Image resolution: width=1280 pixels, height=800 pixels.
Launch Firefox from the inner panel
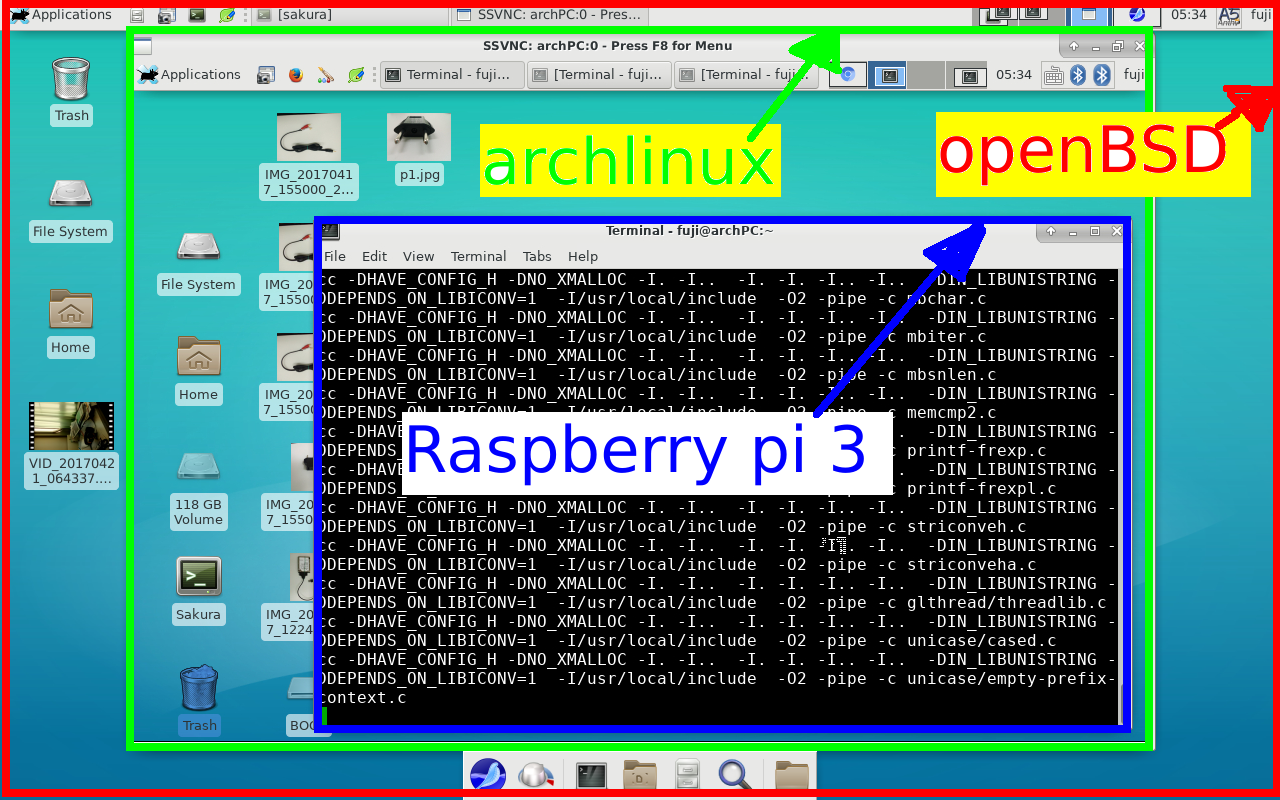point(296,74)
